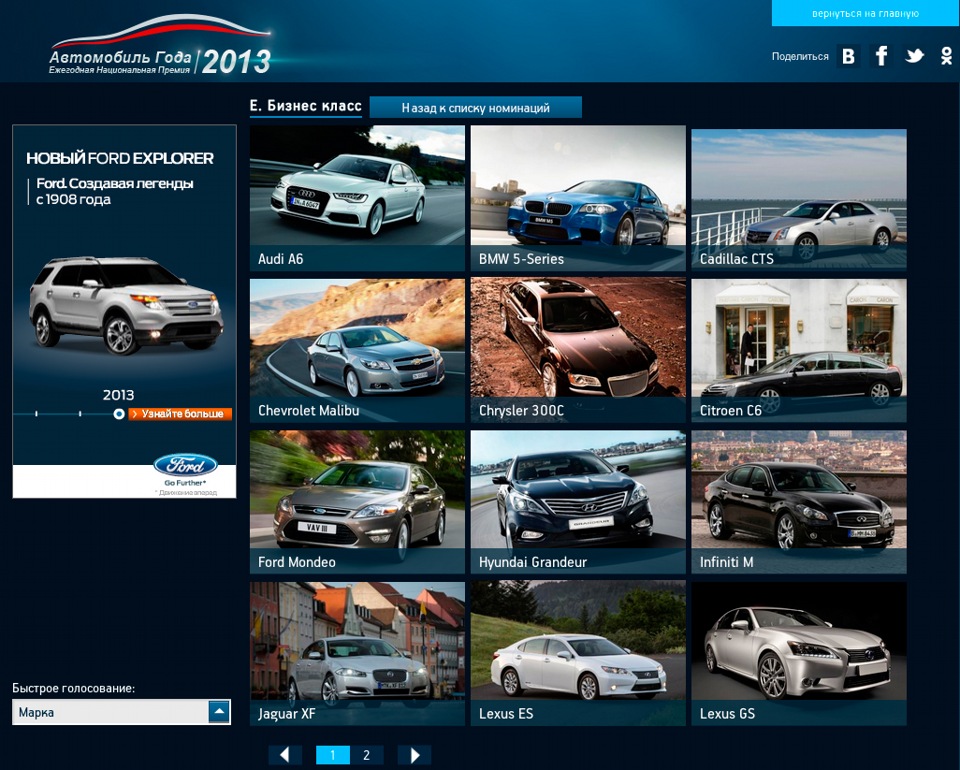960x770 pixels.
Task: Click the Chevrolet Malibu caption
Action: 309,411
